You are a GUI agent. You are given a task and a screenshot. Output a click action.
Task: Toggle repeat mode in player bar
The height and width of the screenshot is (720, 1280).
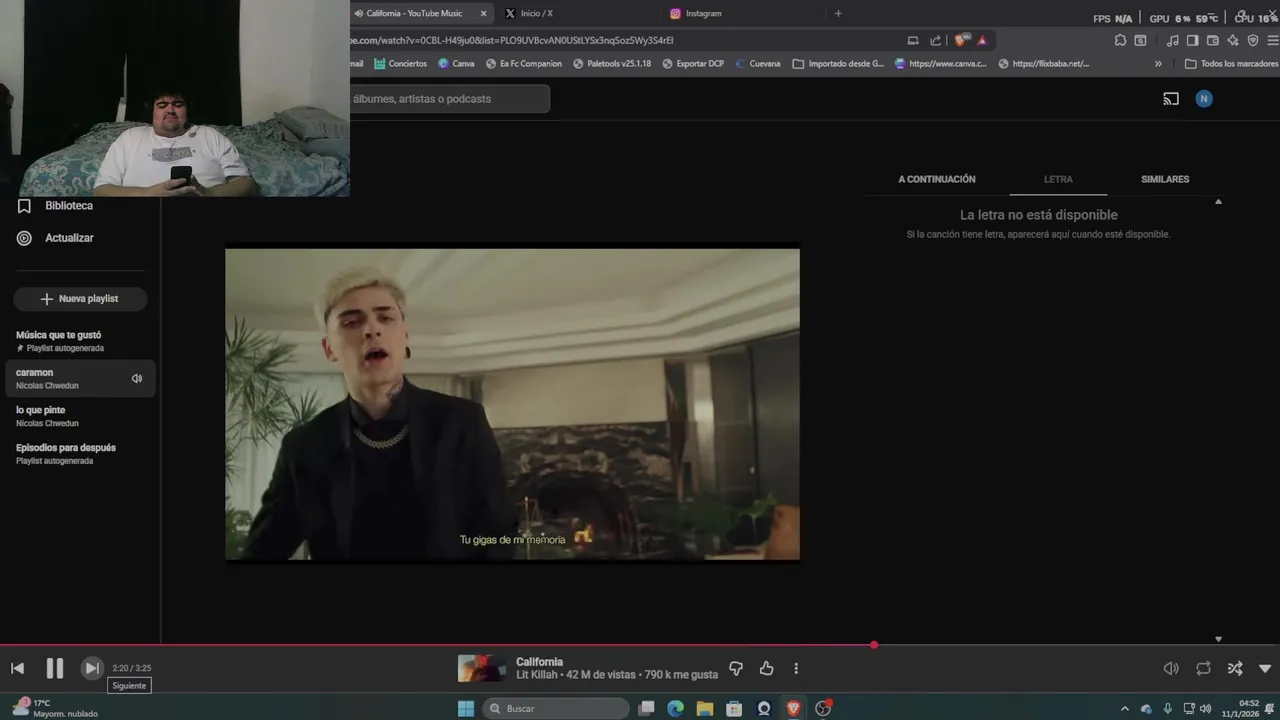[1203, 668]
